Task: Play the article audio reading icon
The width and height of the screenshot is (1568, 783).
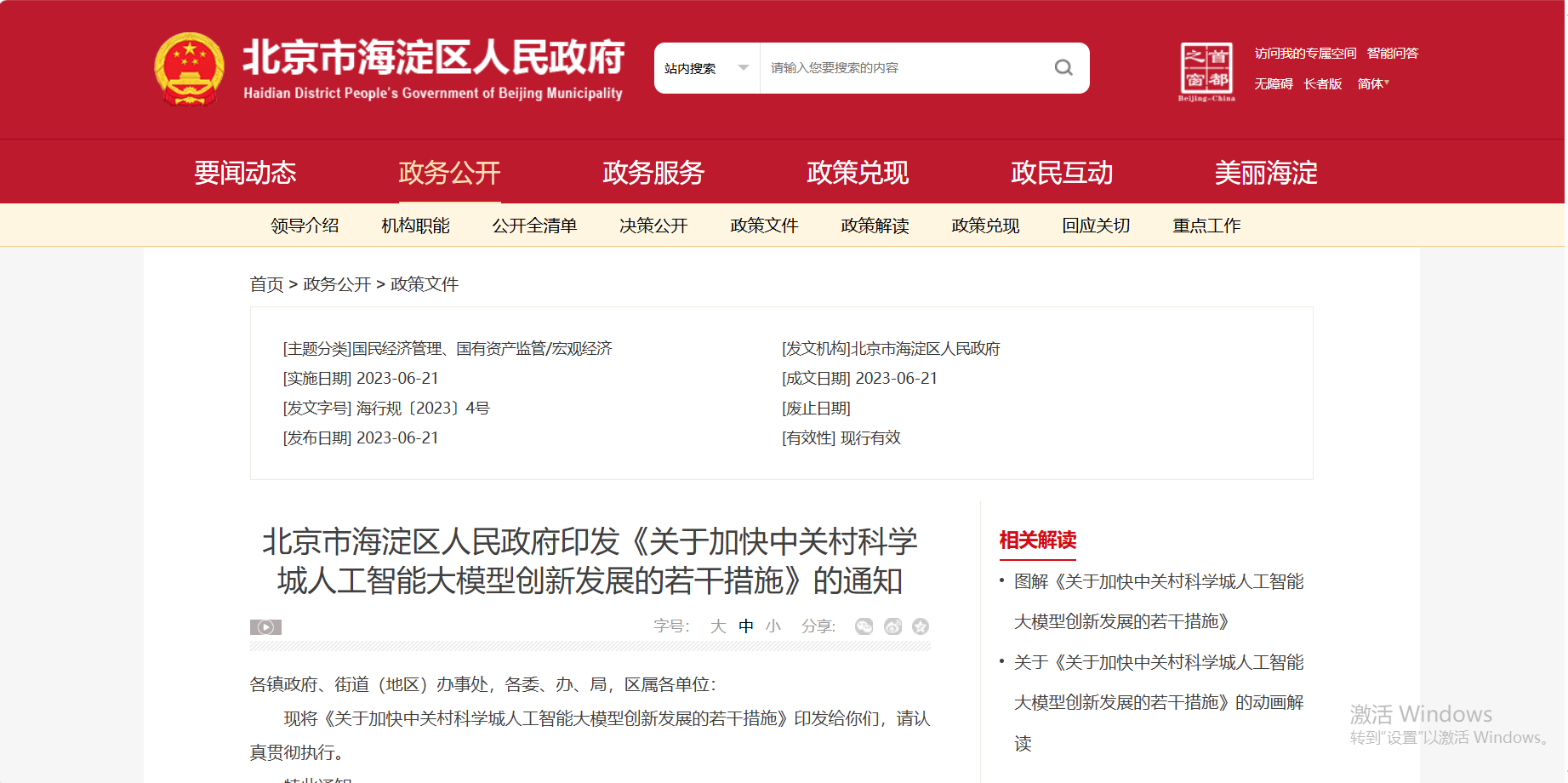Action: pyautogui.click(x=265, y=627)
